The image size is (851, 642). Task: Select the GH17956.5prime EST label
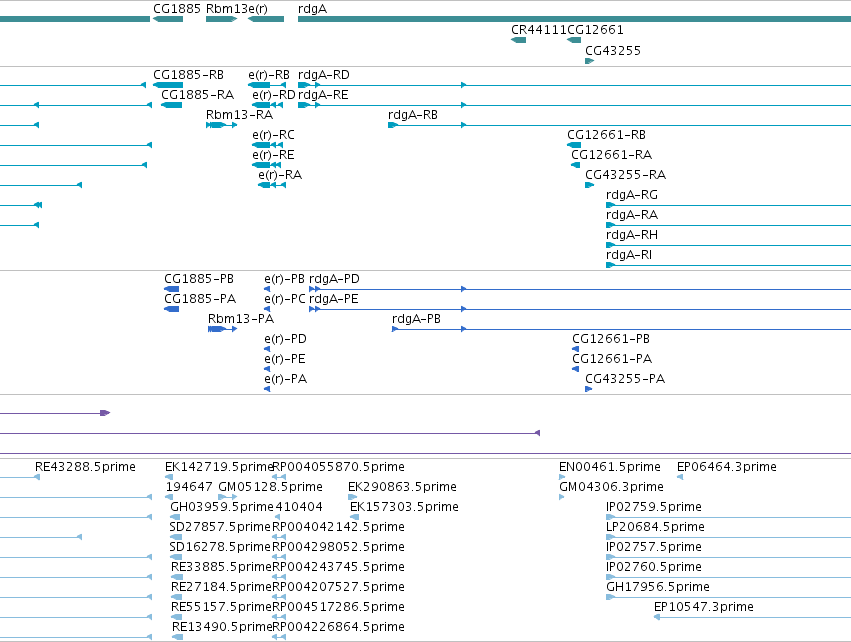[658, 587]
